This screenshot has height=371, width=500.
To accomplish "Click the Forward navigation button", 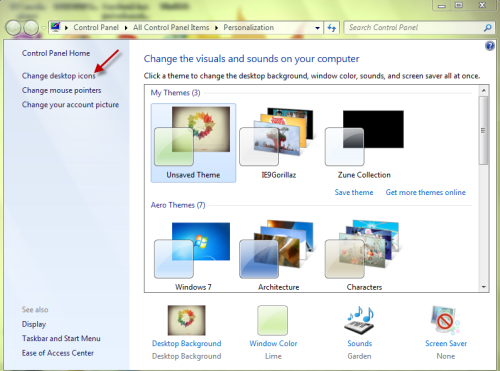I will click(31, 28).
